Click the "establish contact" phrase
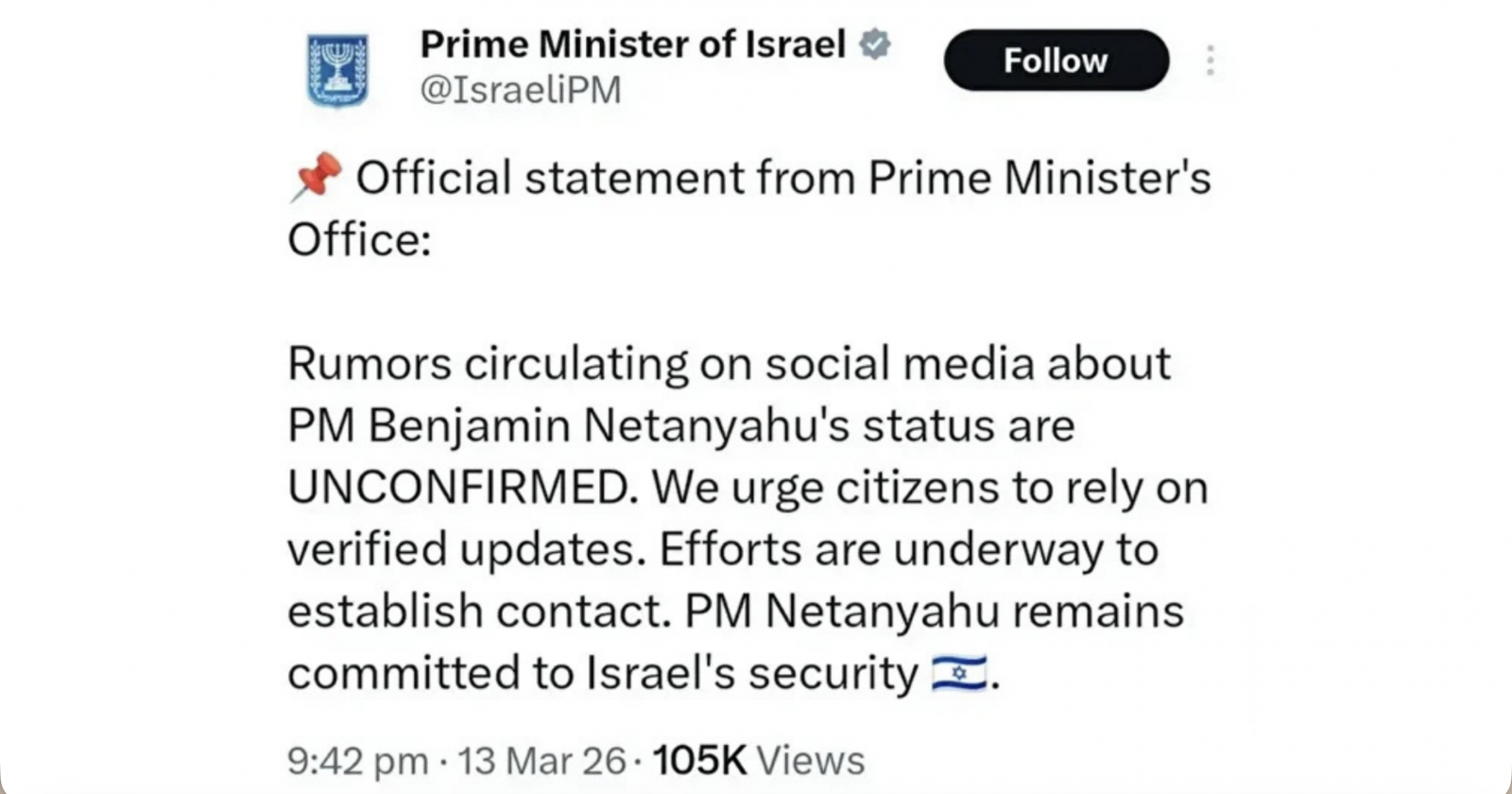 (478, 612)
